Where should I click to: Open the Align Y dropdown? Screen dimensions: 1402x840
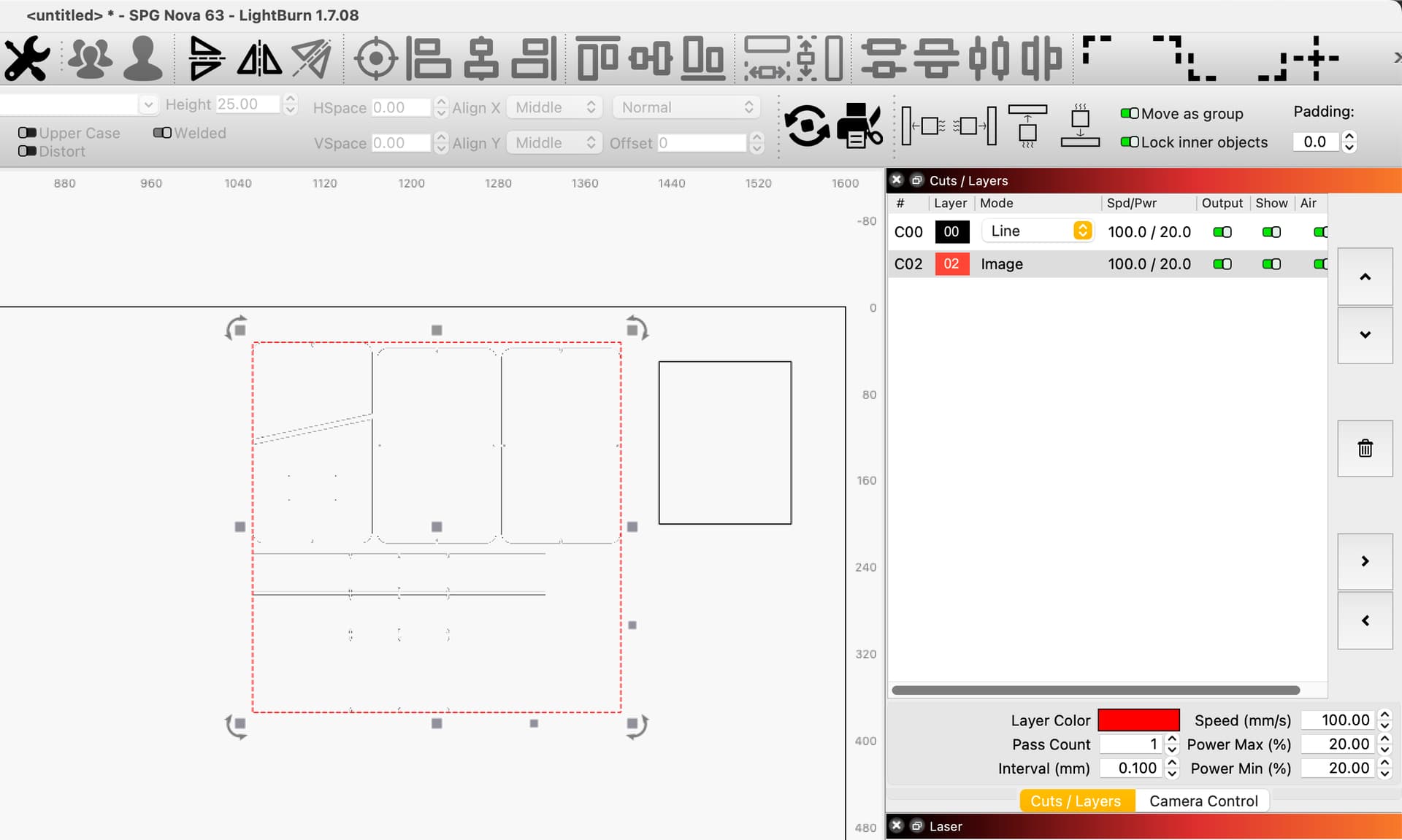(554, 143)
